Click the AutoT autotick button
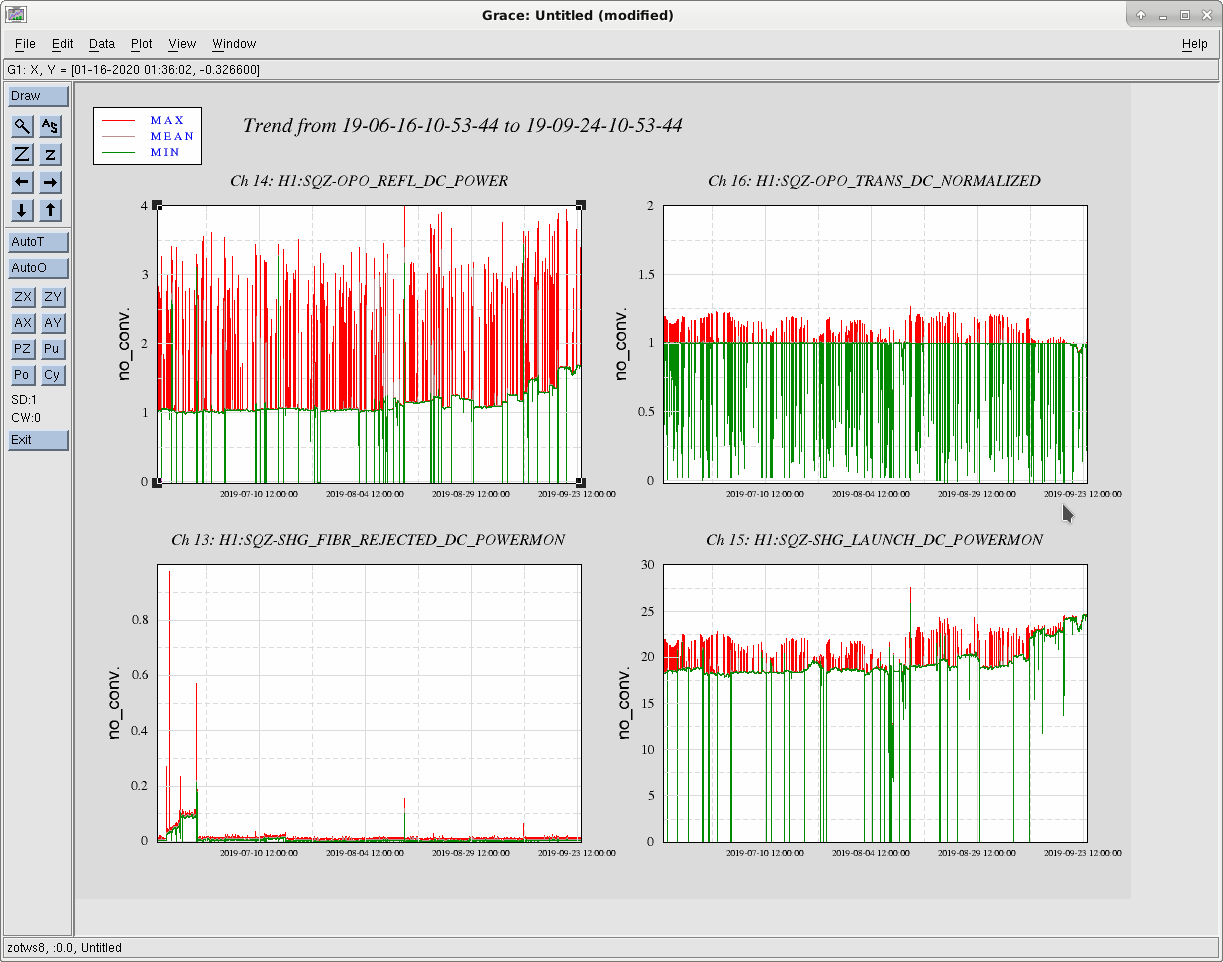The width and height of the screenshot is (1223, 962). click(39, 242)
